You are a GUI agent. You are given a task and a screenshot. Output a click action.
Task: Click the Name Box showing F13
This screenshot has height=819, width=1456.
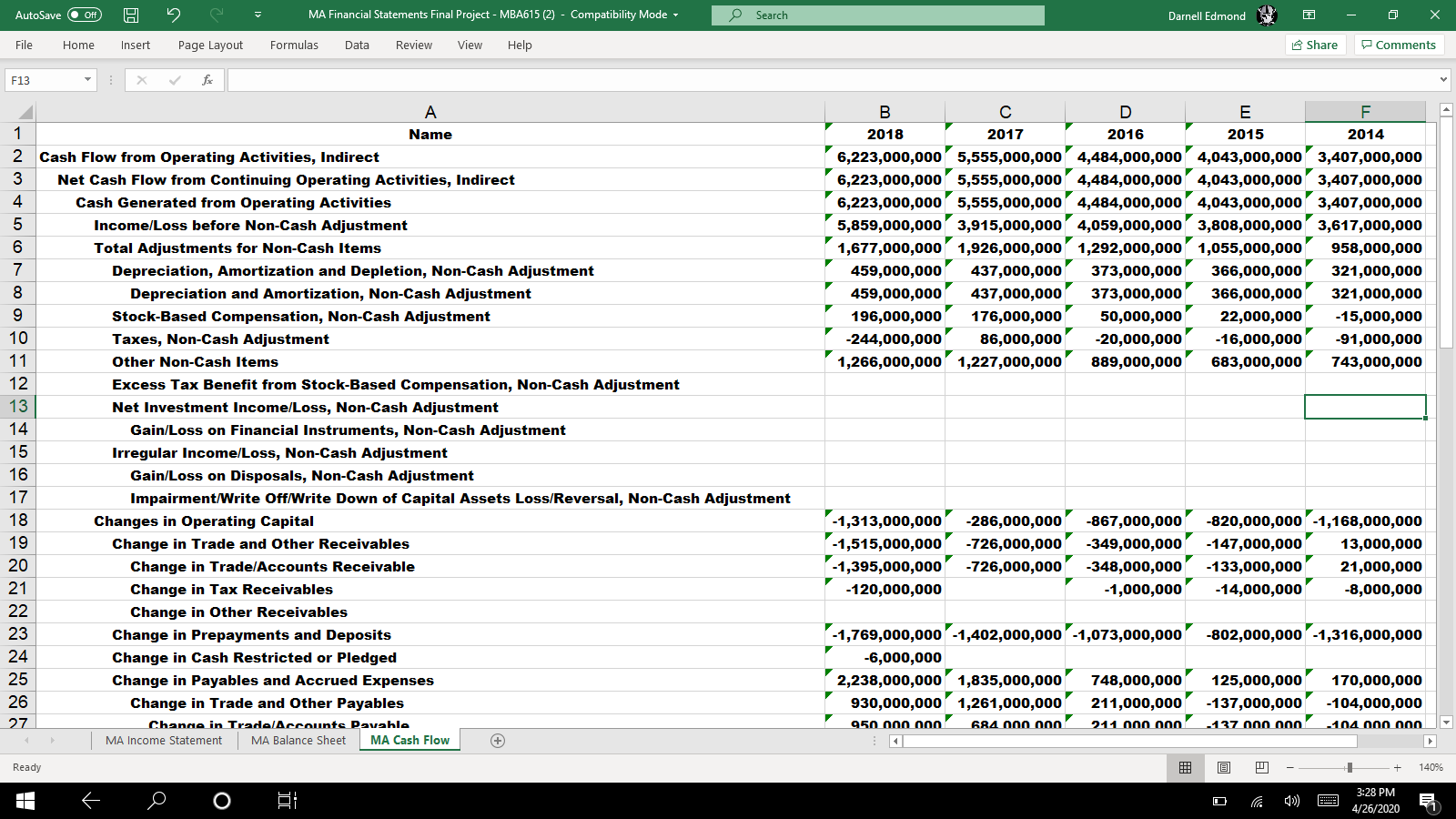click(x=44, y=80)
